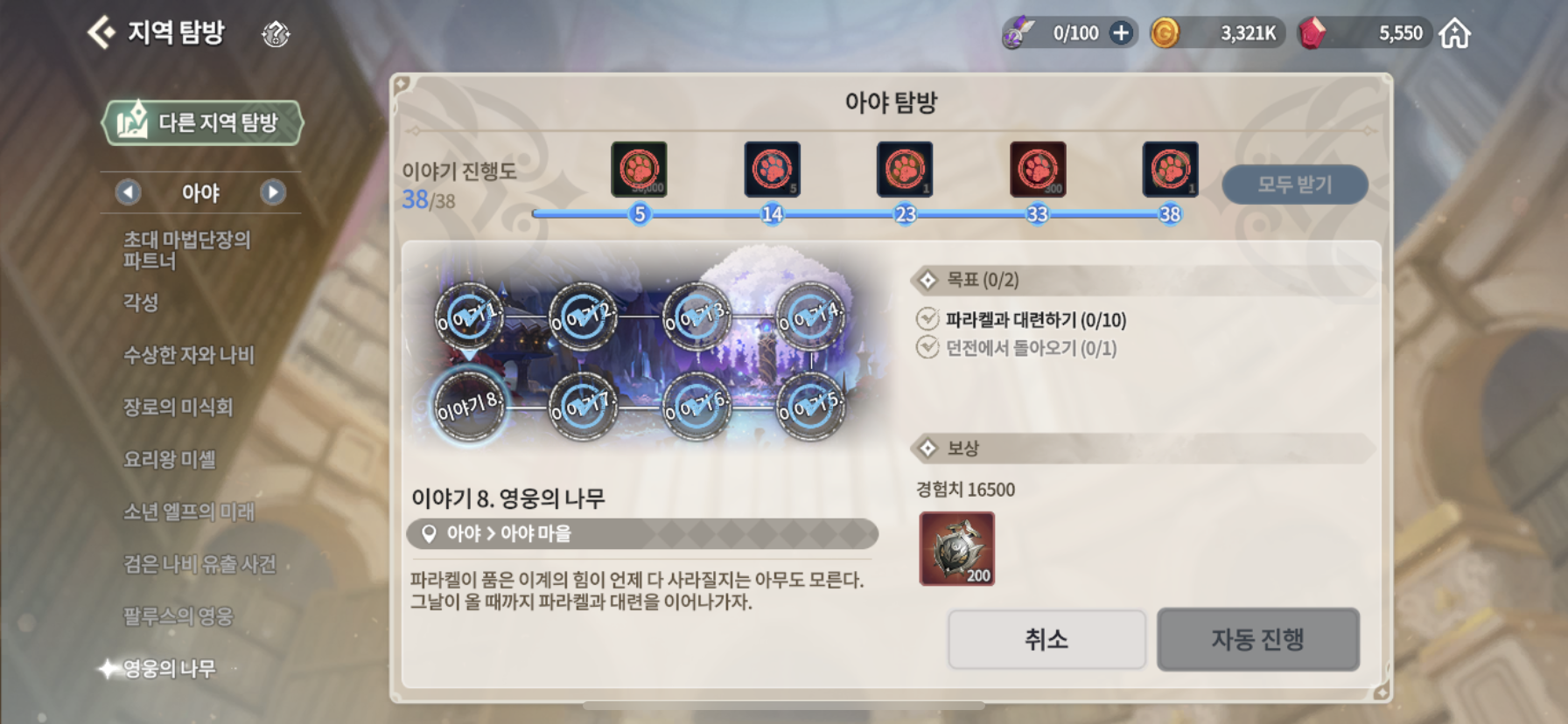Image resolution: width=1568 pixels, height=724 pixels.
Task: Claim the paw reward at milestone 33
Action: click(1038, 169)
